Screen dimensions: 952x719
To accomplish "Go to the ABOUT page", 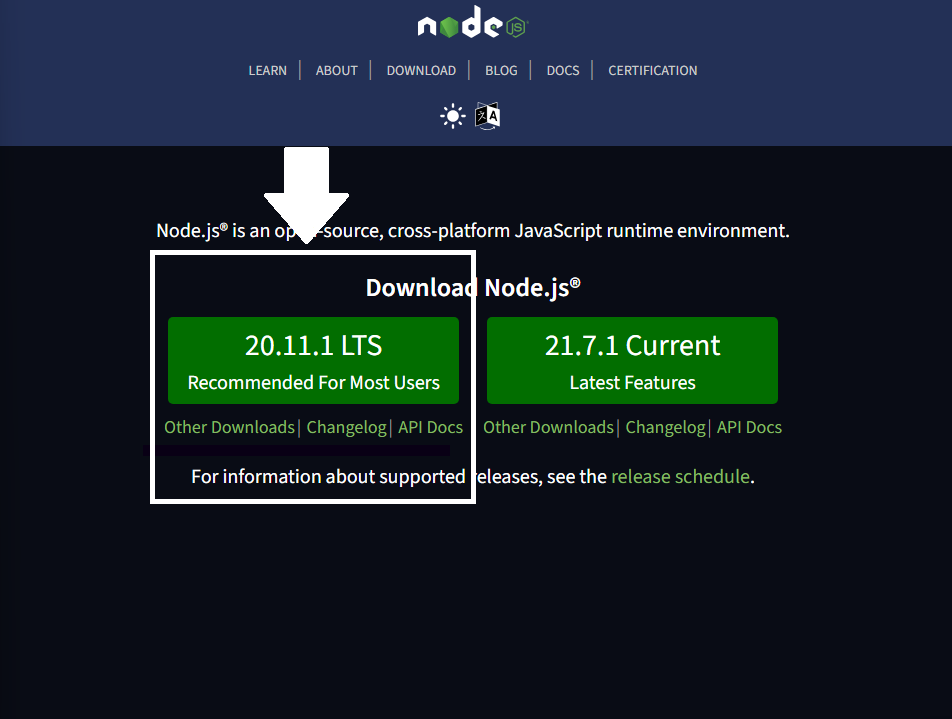I will click(336, 70).
